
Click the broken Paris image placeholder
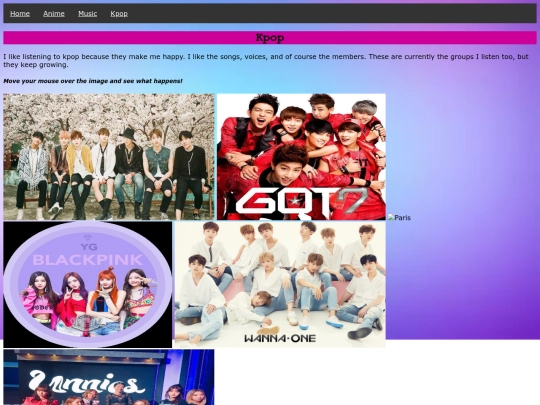click(x=399, y=217)
